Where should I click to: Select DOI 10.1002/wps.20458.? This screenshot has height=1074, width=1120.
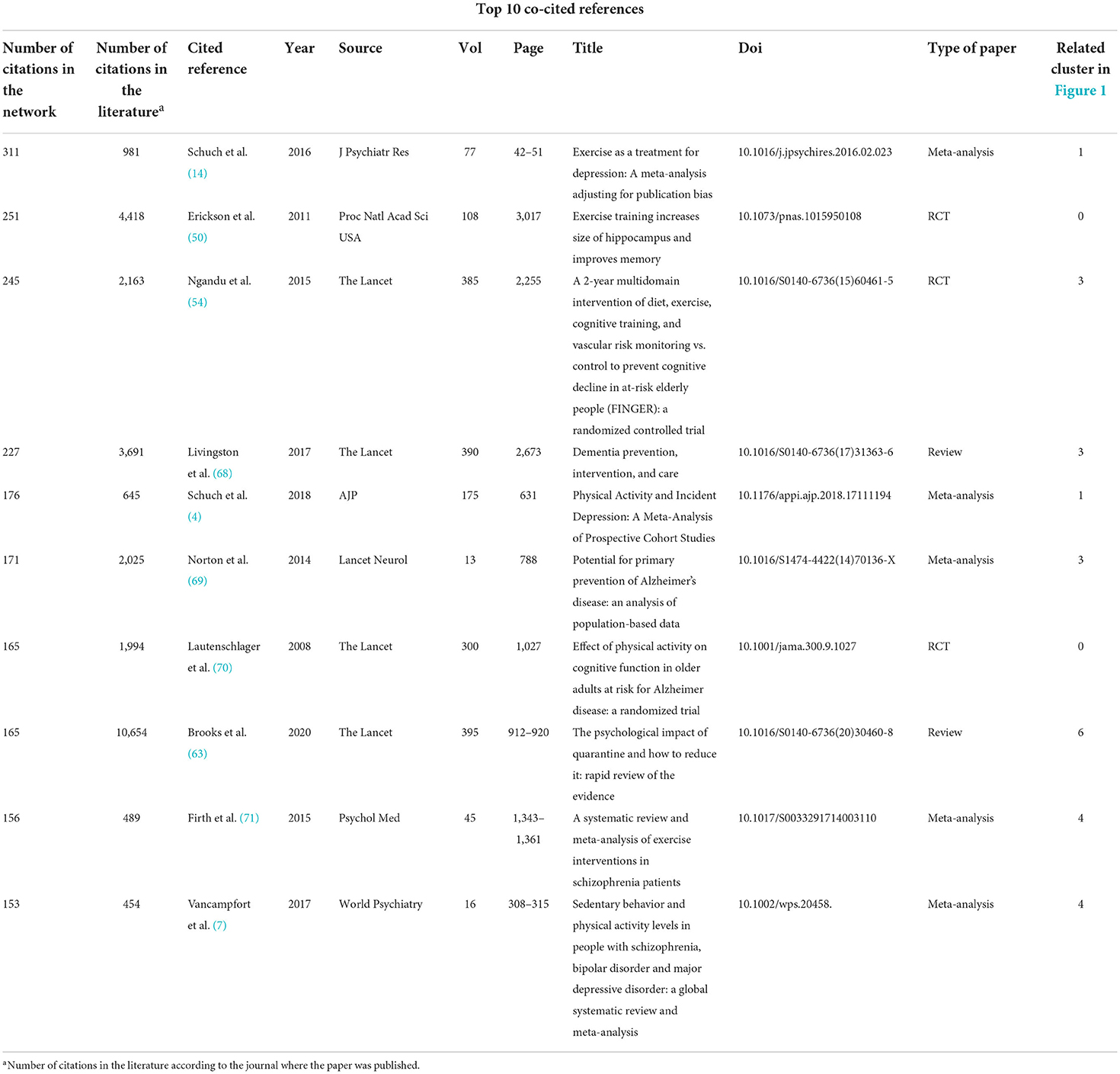pos(784,905)
